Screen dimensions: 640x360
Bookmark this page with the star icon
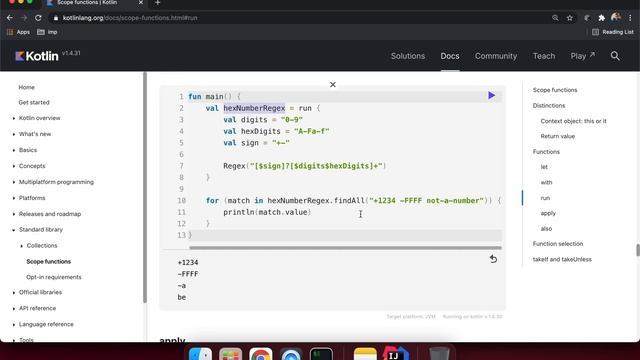570,18
